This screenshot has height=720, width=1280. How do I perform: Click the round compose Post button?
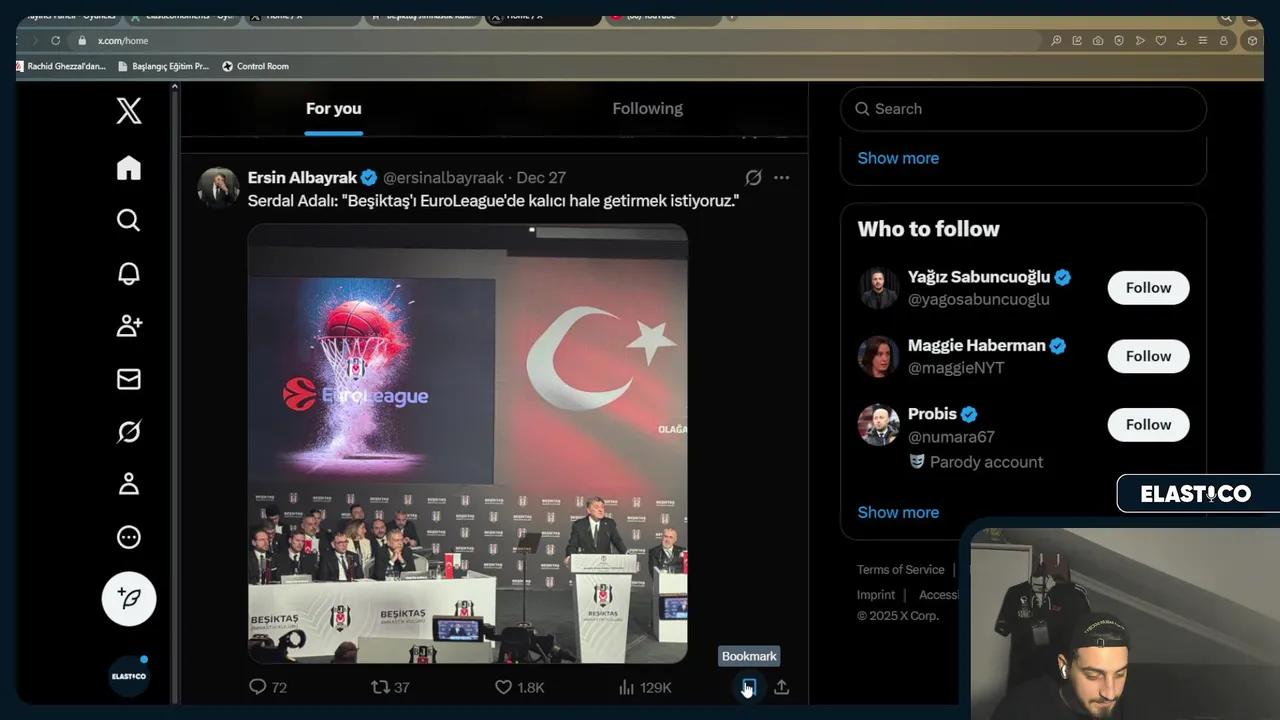tap(129, 599)
